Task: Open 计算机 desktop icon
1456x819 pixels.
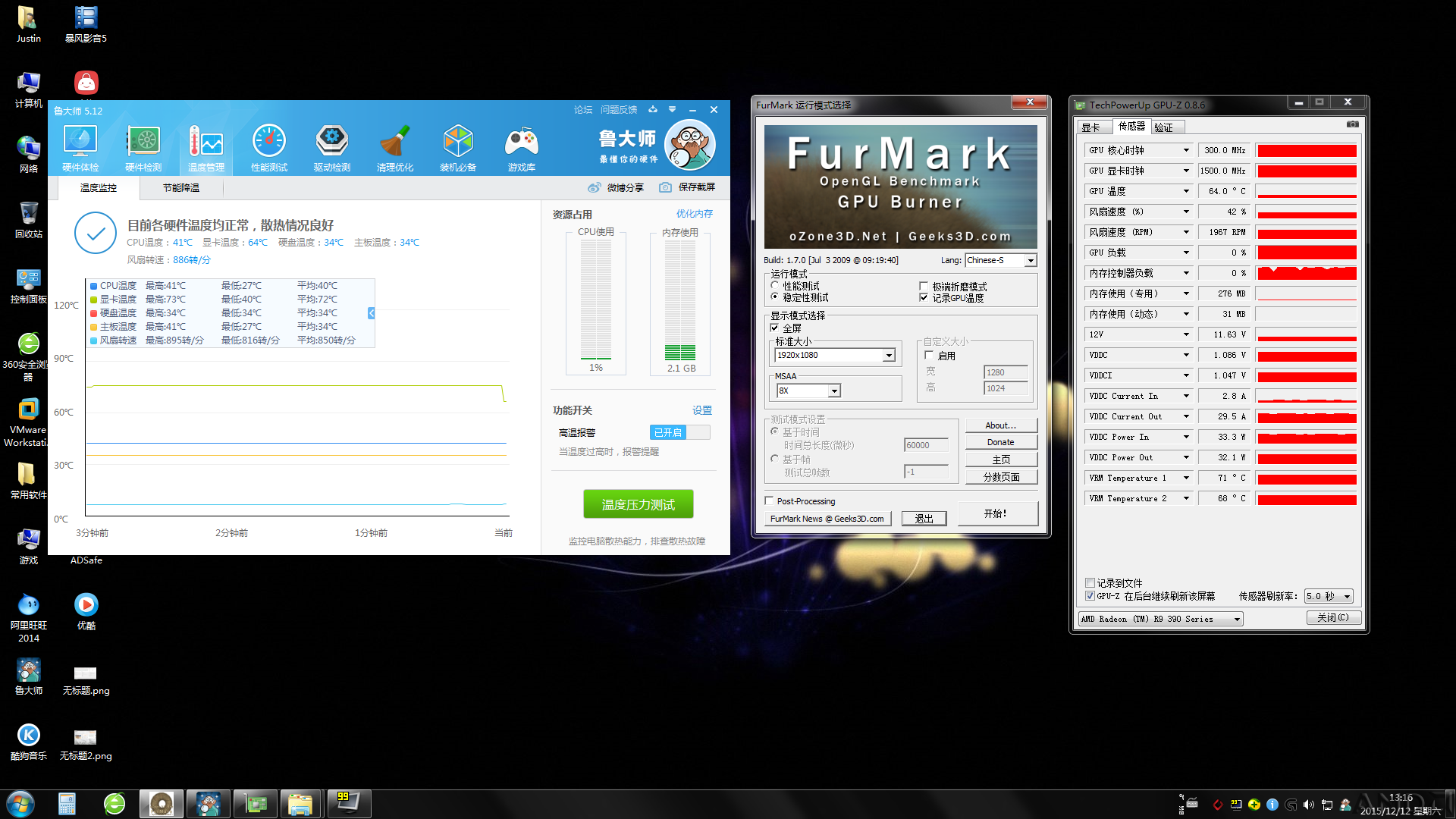Action: [29, 90]
